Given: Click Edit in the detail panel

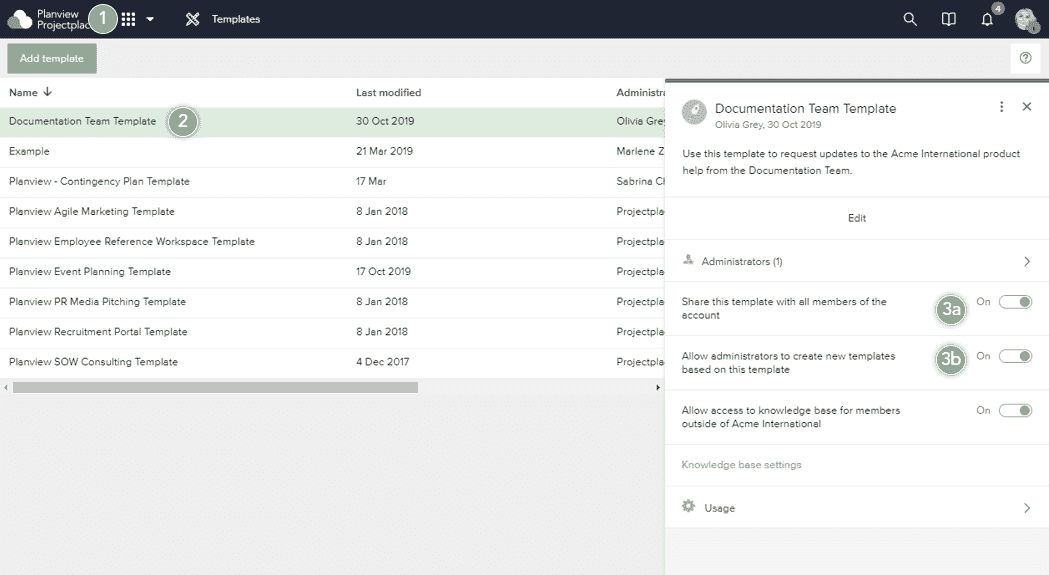Looking at the screenshot, I should pyautogui.click(x=857, y=218).
